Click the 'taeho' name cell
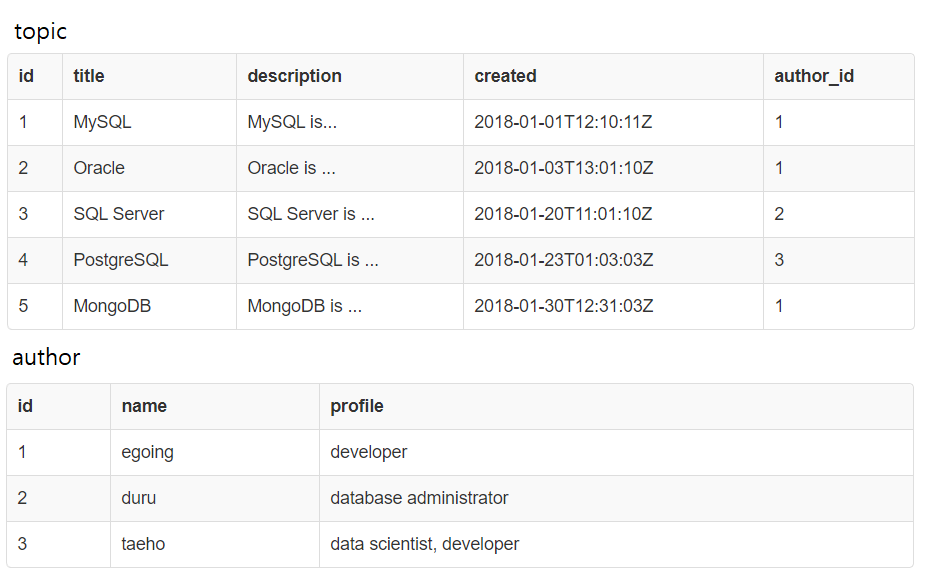The width and height of the screenshot is (930, 579). coord(215,544)
